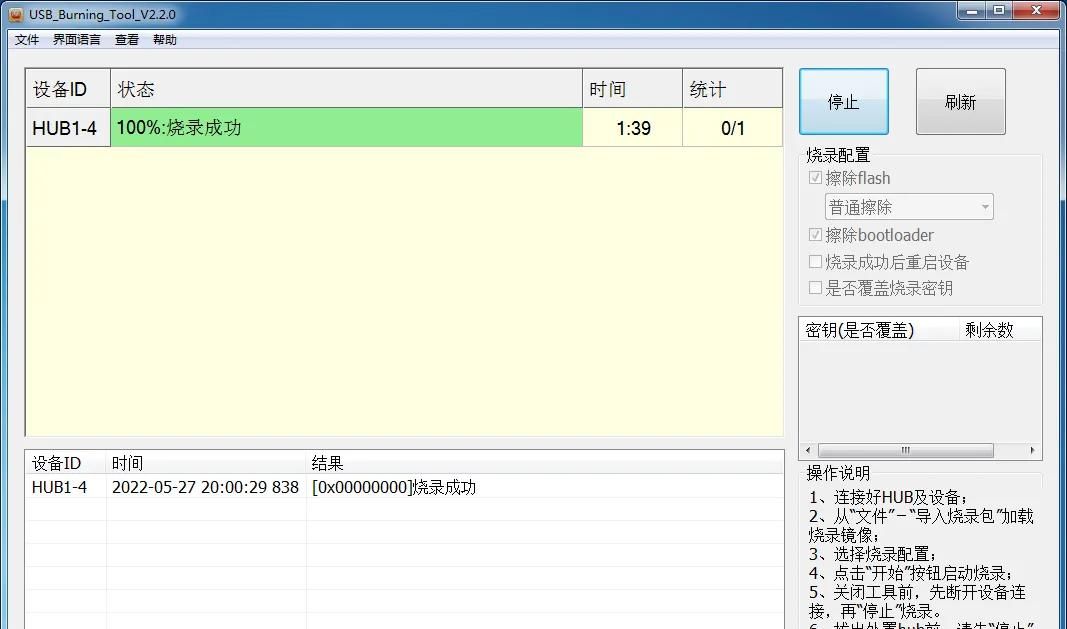Click the 0/1 statistics cell

click(733, 127)
